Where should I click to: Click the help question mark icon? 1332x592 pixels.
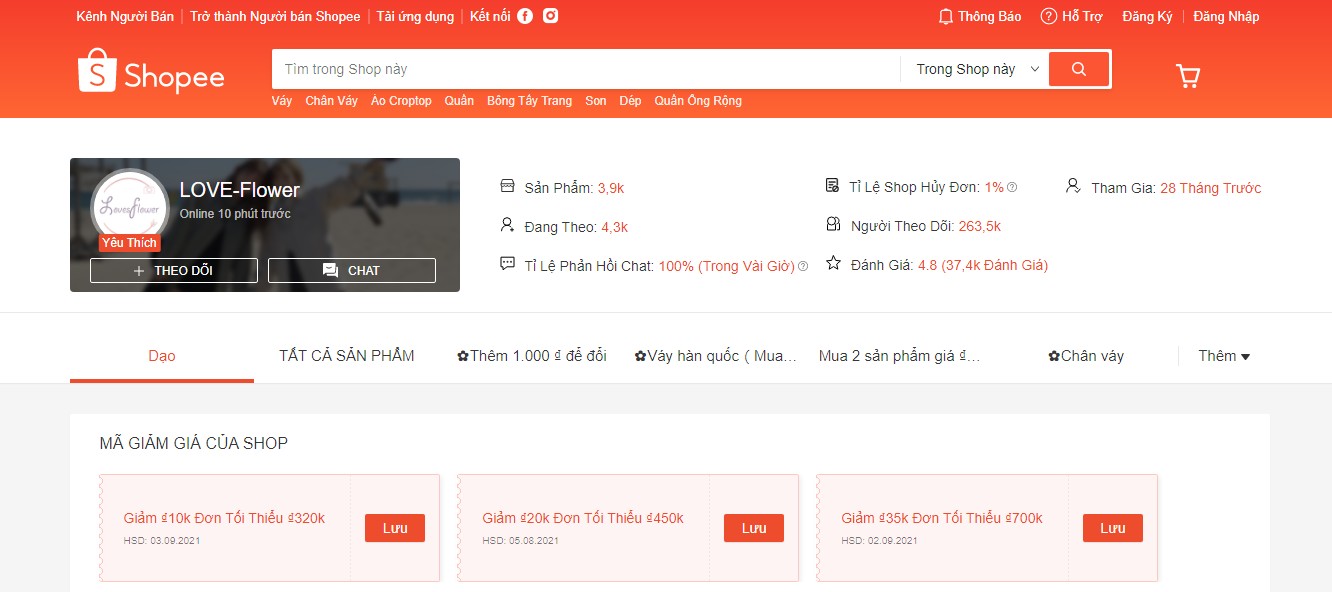point(1049,16)
